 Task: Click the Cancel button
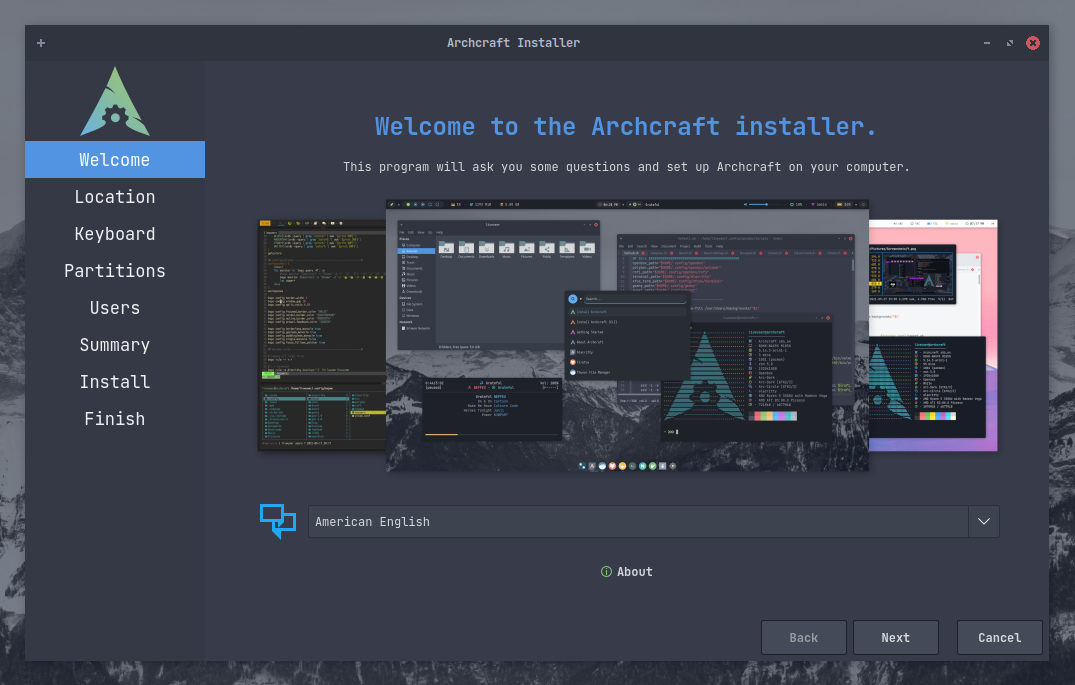pyautogui.click(x=1000, y=638)
